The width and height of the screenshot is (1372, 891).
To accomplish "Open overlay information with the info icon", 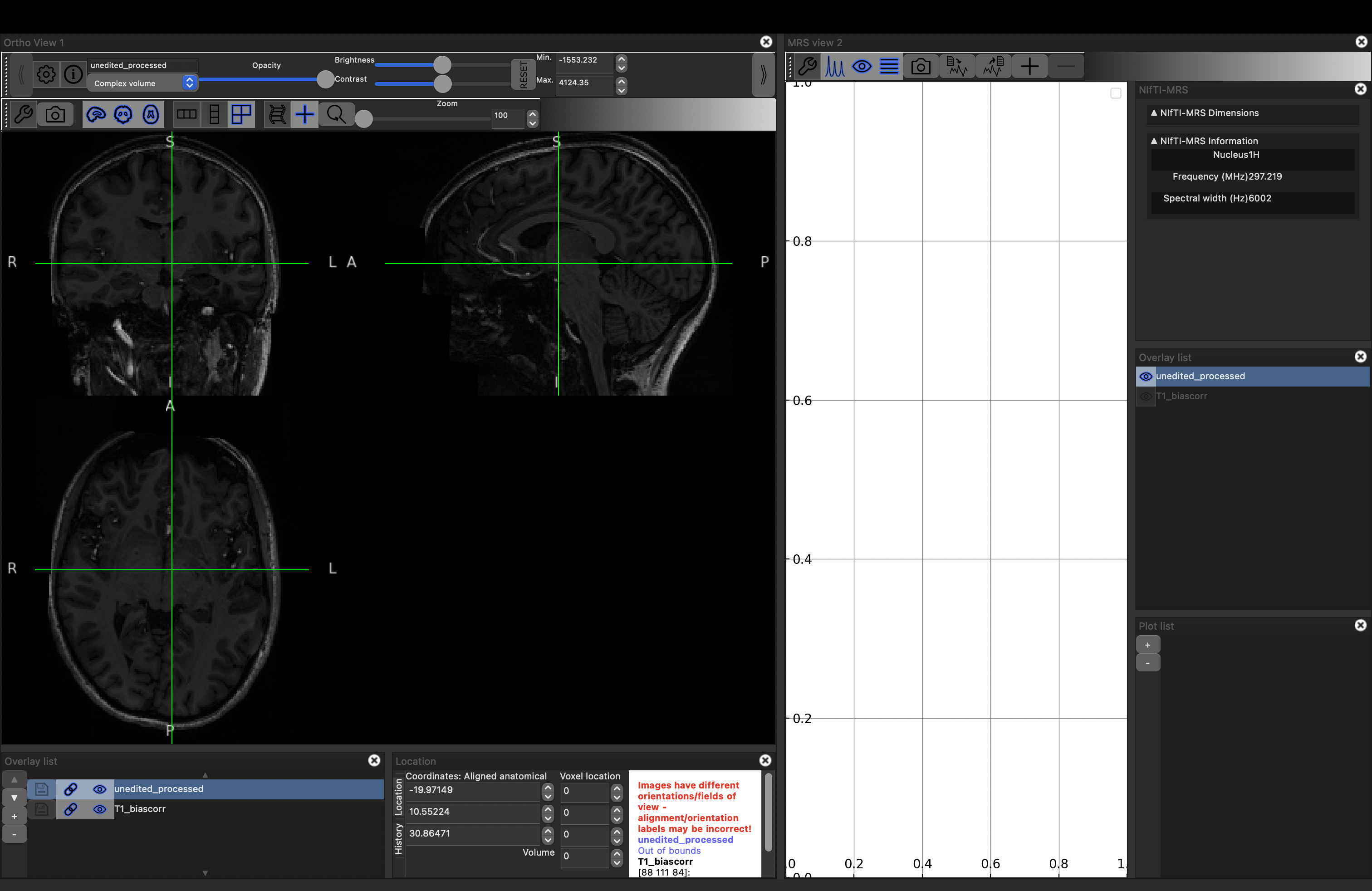I will (73, 74).
